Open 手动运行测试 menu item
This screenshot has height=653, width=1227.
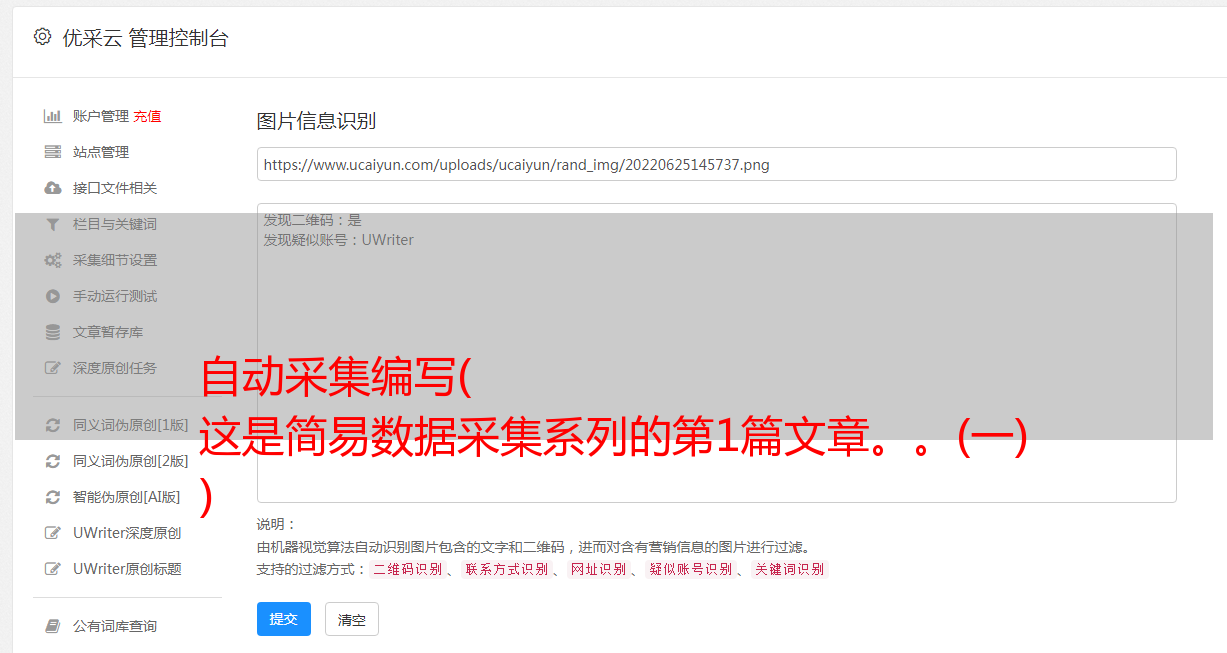click(115, 296)
